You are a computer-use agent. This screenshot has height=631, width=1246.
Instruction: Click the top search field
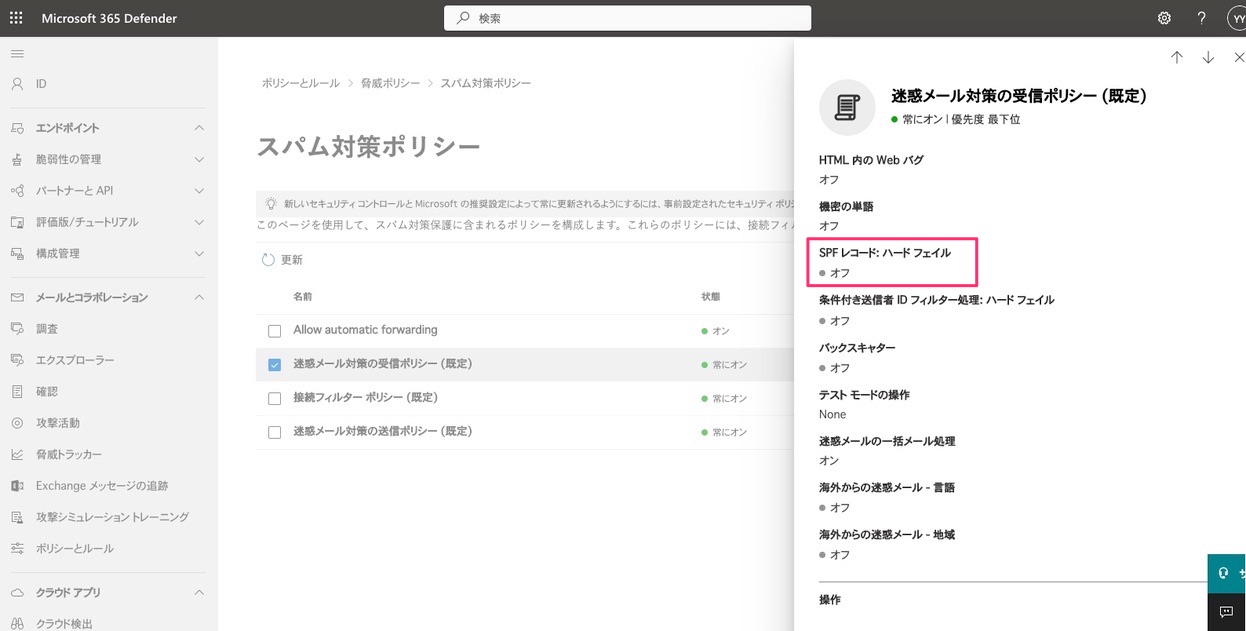click(x=627, y=17)
